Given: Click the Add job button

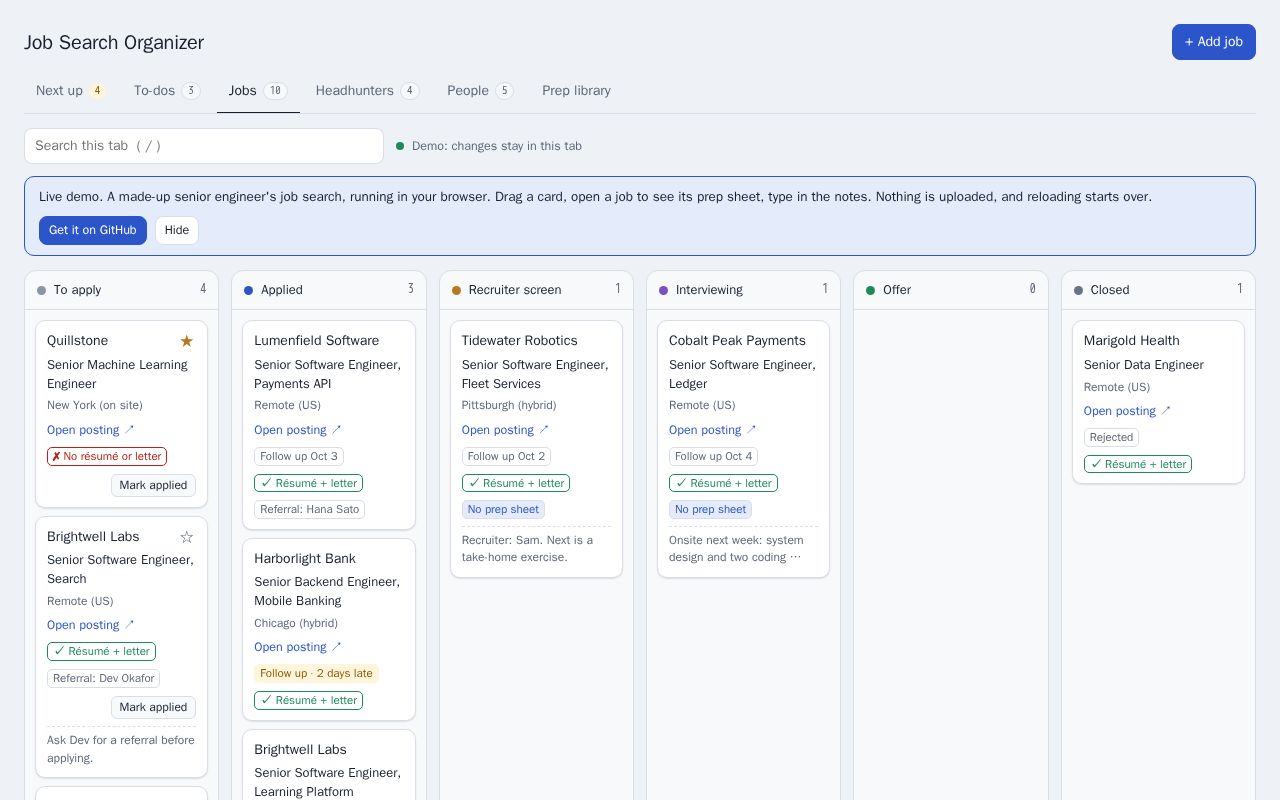Looking at the screenshot, I should coord(1214,42).
